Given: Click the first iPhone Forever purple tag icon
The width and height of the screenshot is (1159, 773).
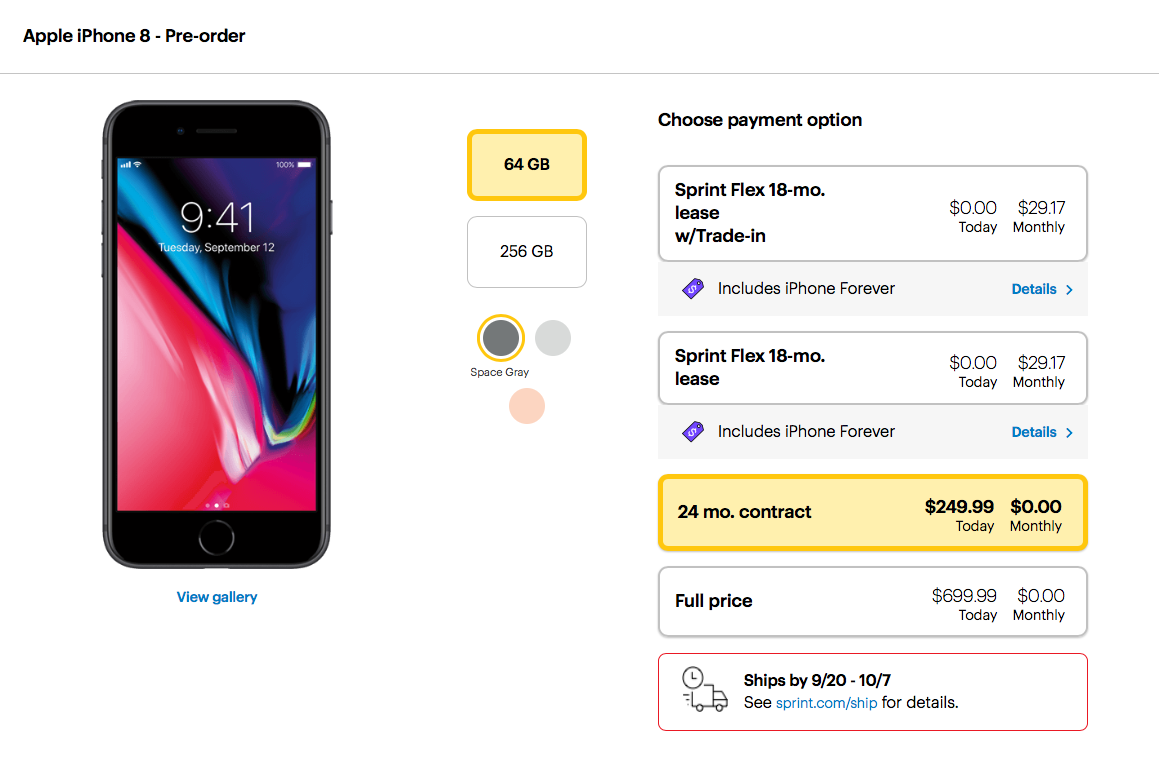Looking at the screenshot, I should tap(693, 289).
